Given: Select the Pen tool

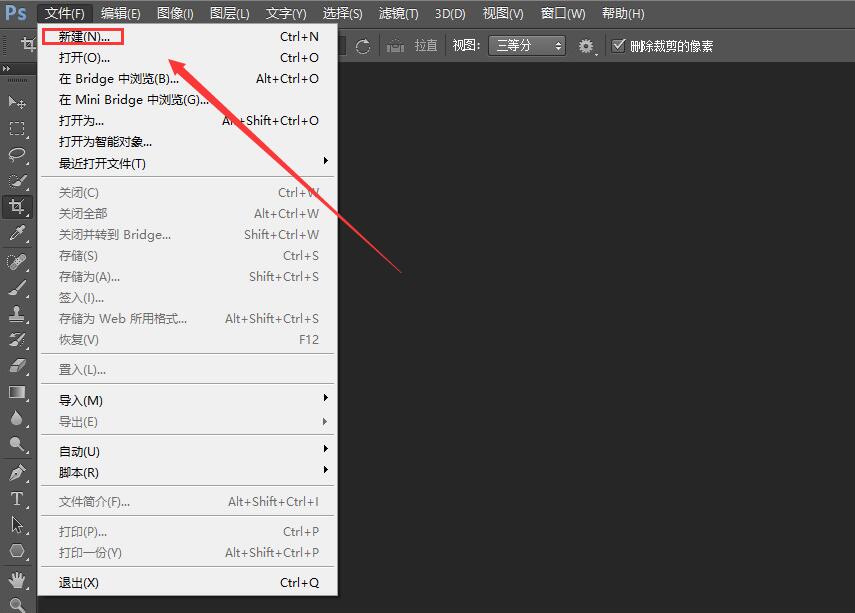Looking at the screenshot, I should coord(17,472).
